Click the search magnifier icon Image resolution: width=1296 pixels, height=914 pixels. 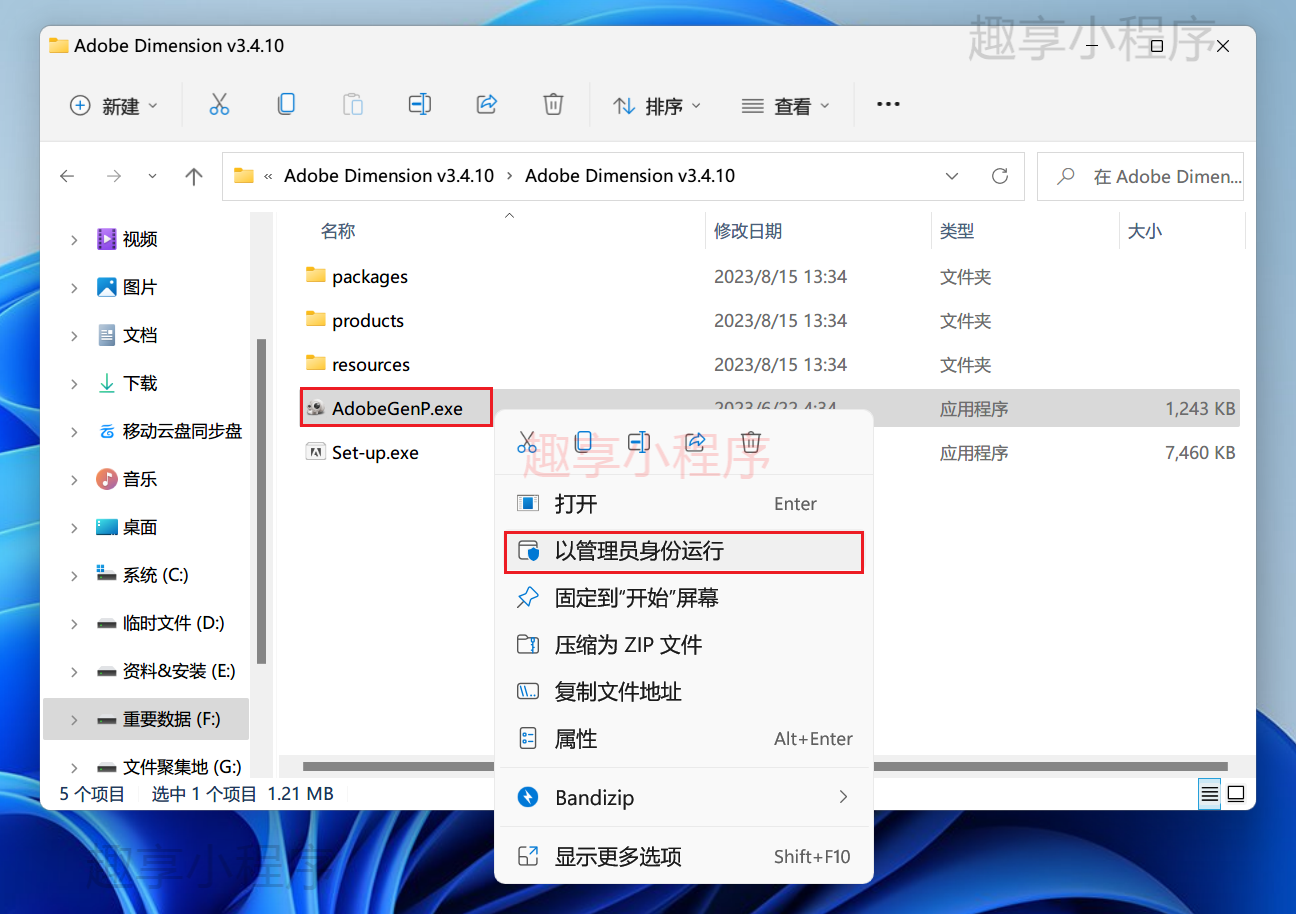click(x=1066, y=176)
